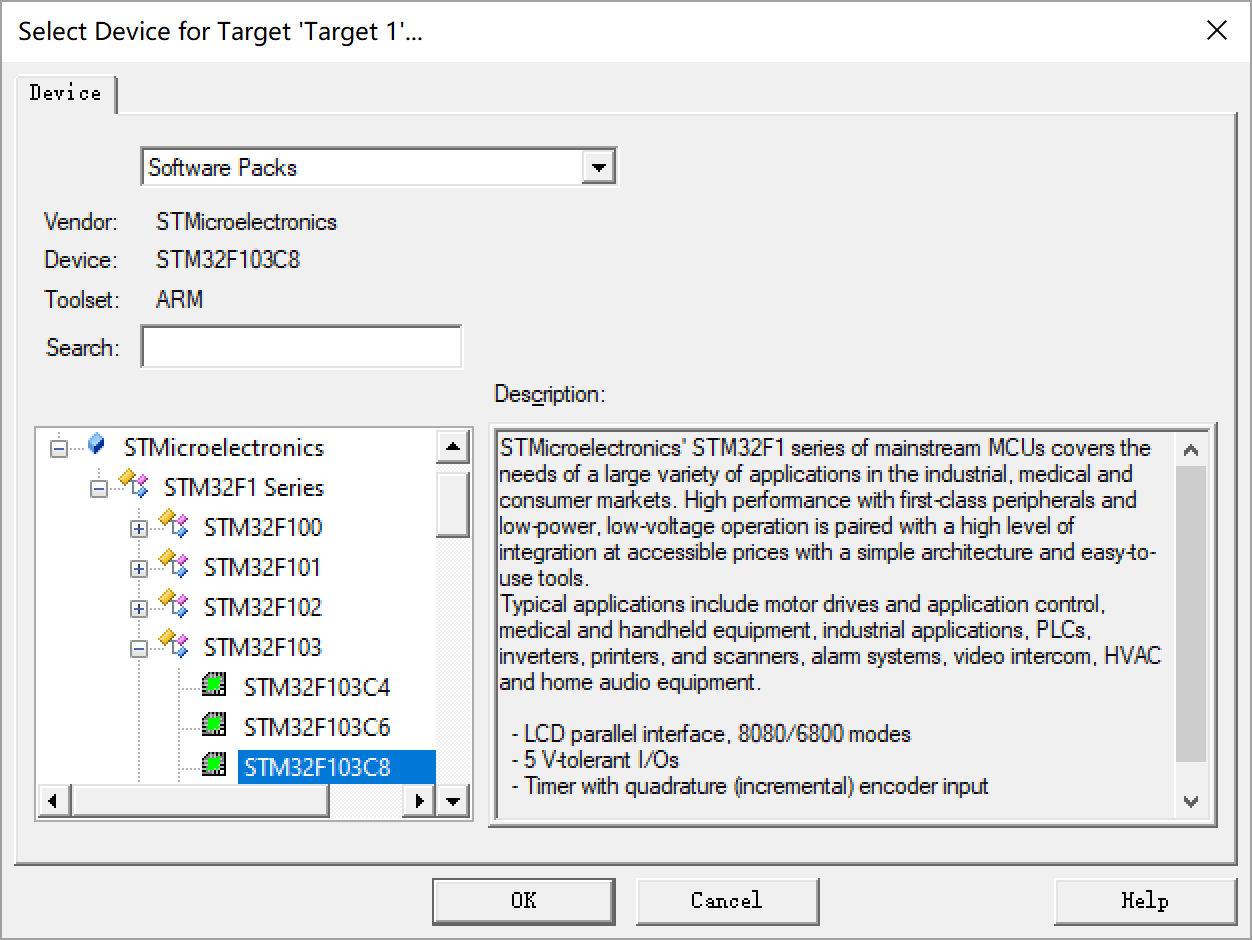Click device tree scroll right arrow
The image size is (1252, 940).
(x=420, y=800)
